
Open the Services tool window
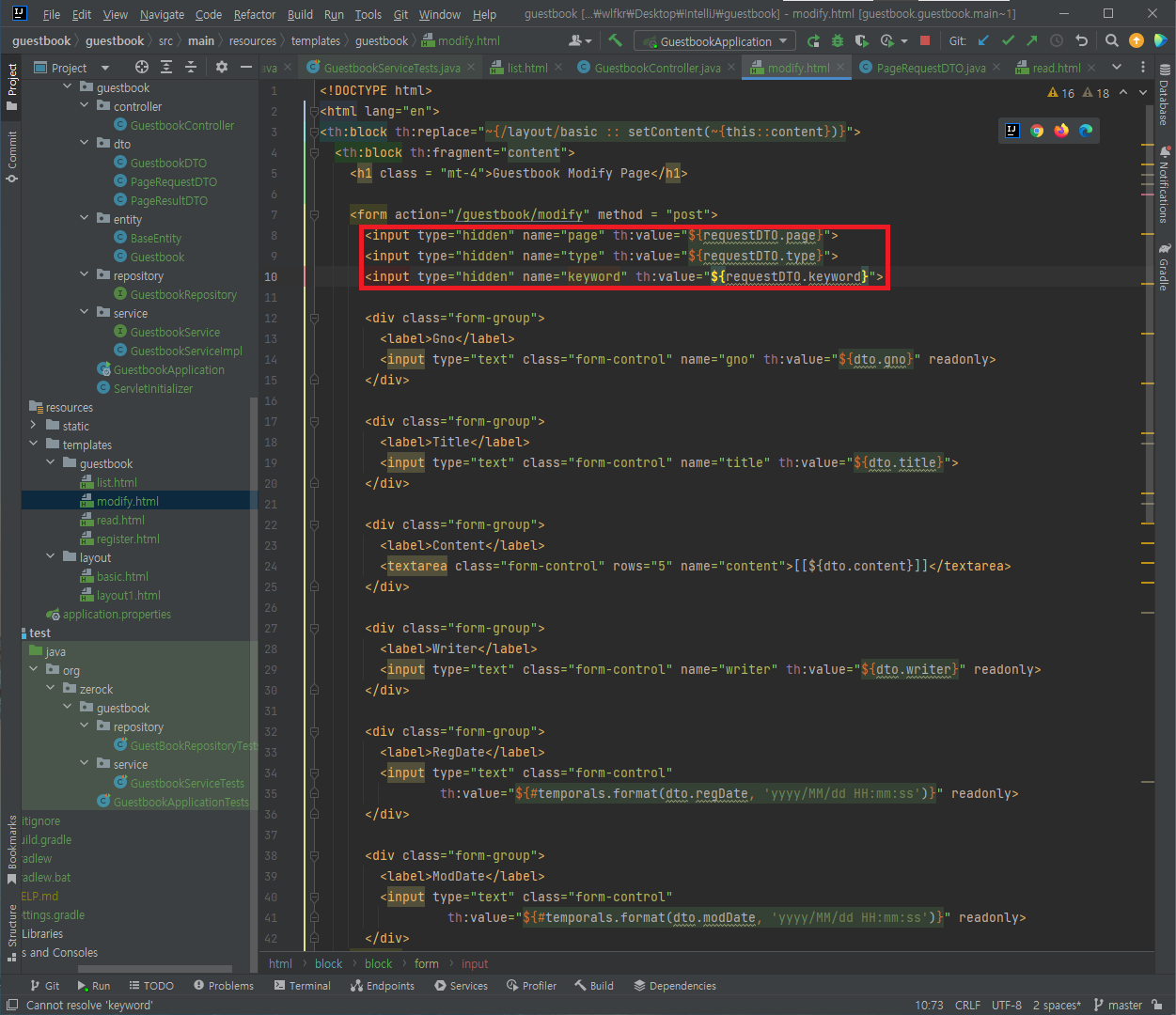pos(462,986)
